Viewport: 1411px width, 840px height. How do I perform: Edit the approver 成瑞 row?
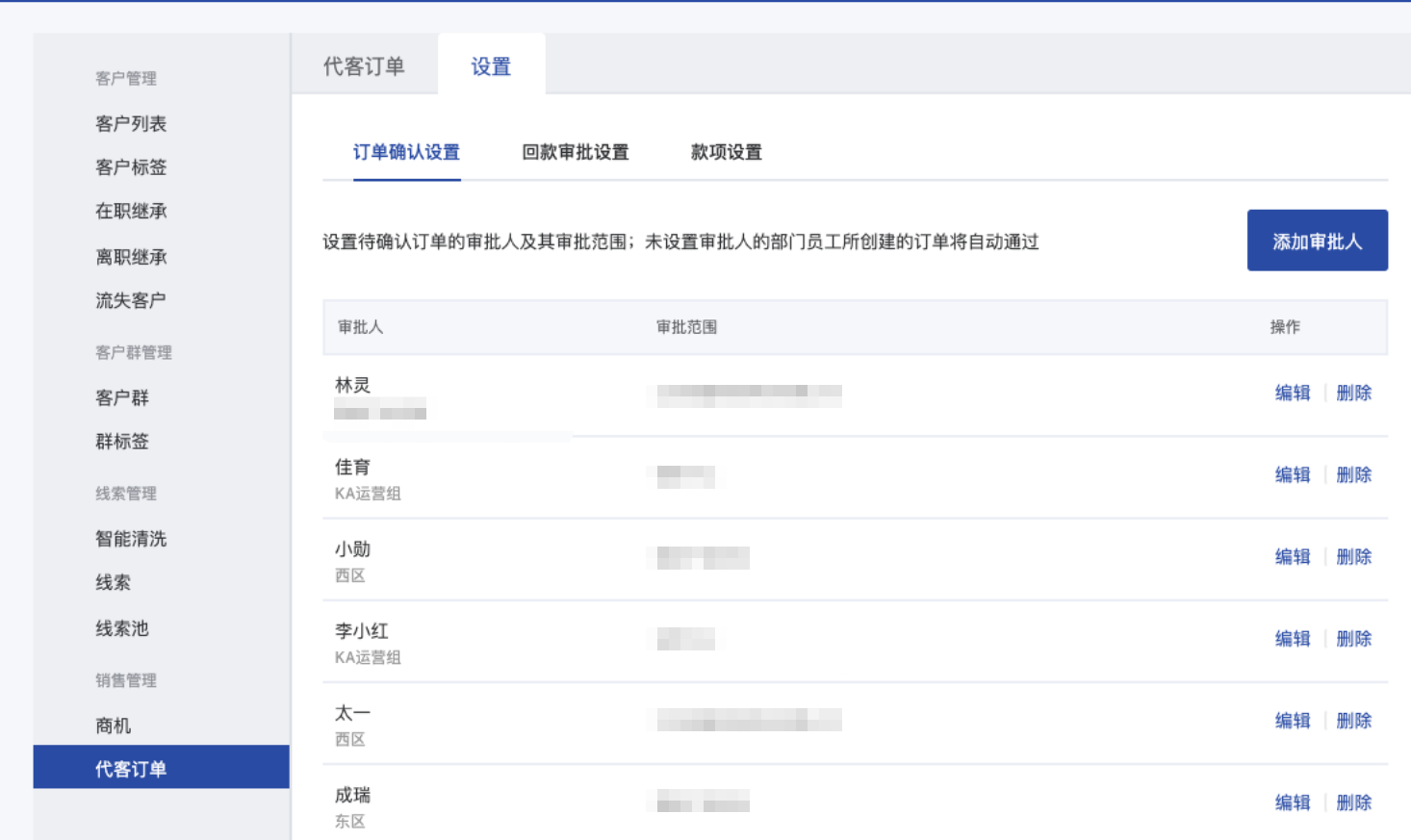pos(1293,802)
